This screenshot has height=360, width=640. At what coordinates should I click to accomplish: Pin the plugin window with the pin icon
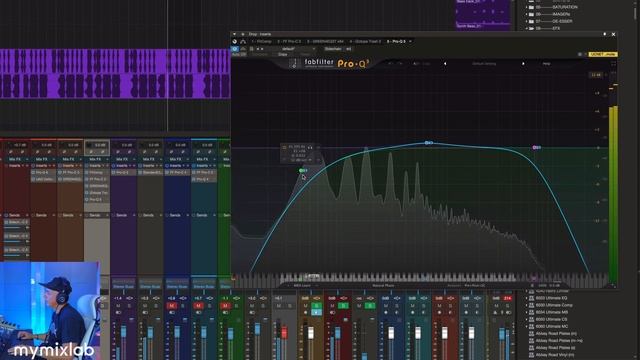(604, 34)
